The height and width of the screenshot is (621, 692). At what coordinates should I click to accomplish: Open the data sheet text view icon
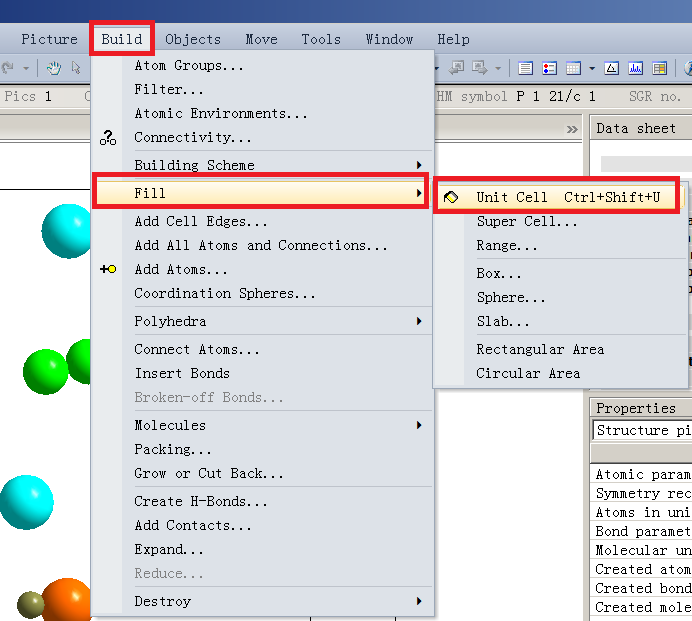click(526, 69)
